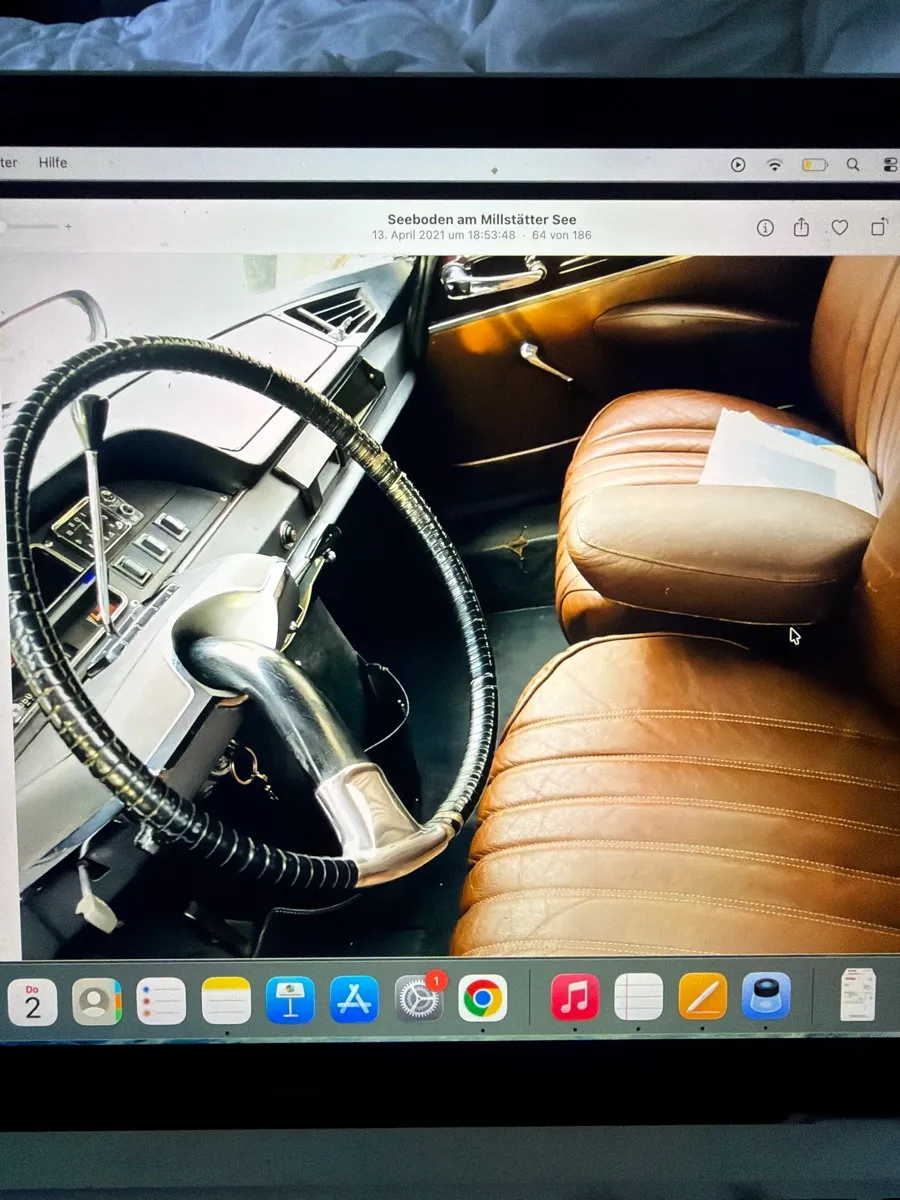Image resolution: width=900 pixels, height=1200 pixels.
Task: Switch to Google Chrome in the Dock
Action: tap(483, 999)
